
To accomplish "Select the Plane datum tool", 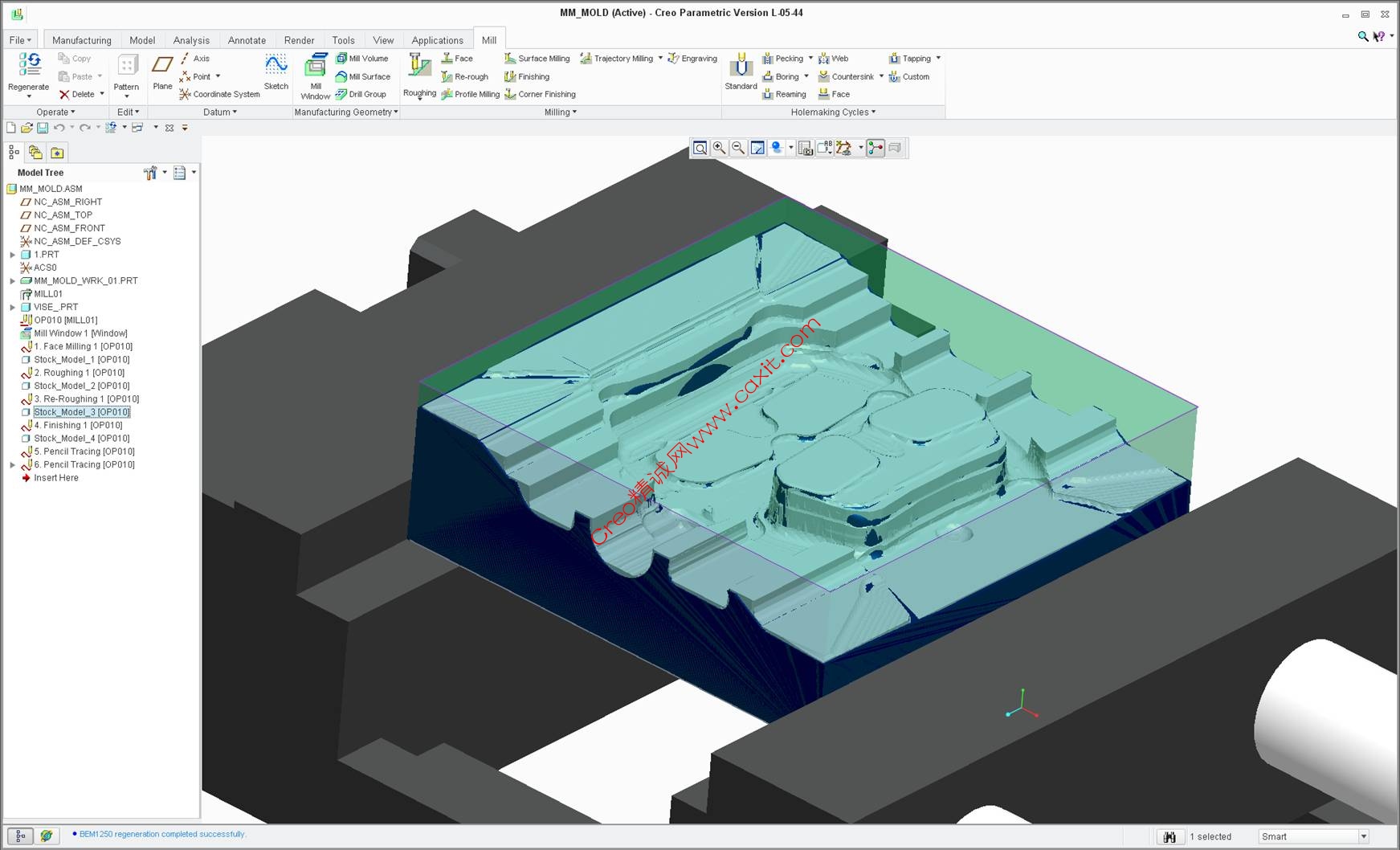I will click(162, 72).
